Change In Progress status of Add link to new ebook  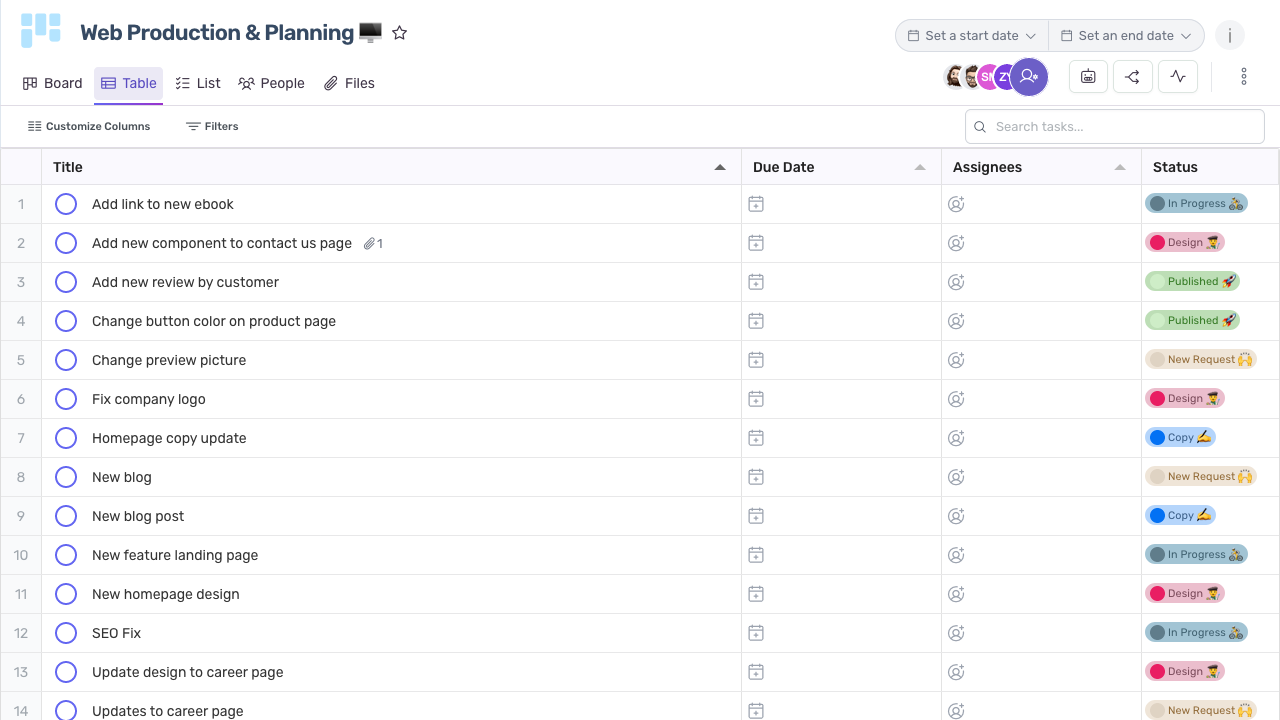1196,204
